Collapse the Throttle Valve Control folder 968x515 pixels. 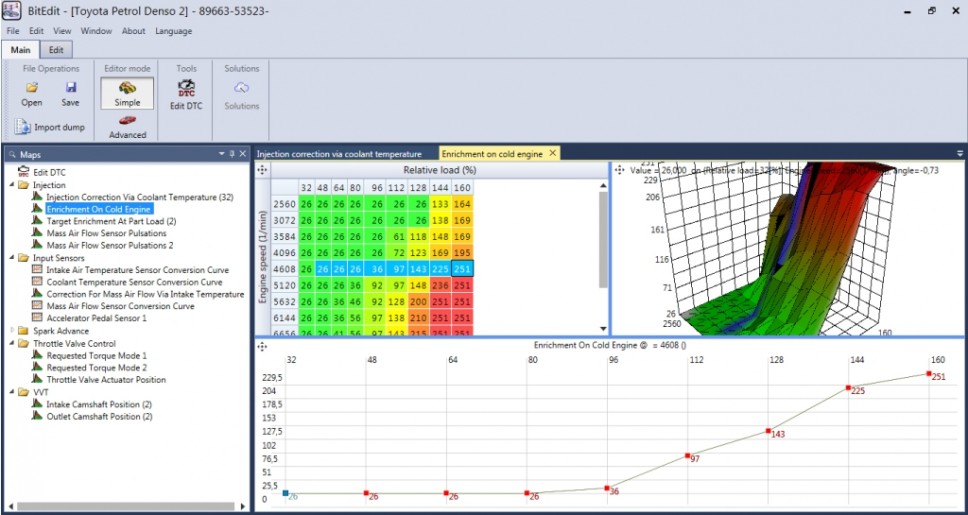click(12, 343)
